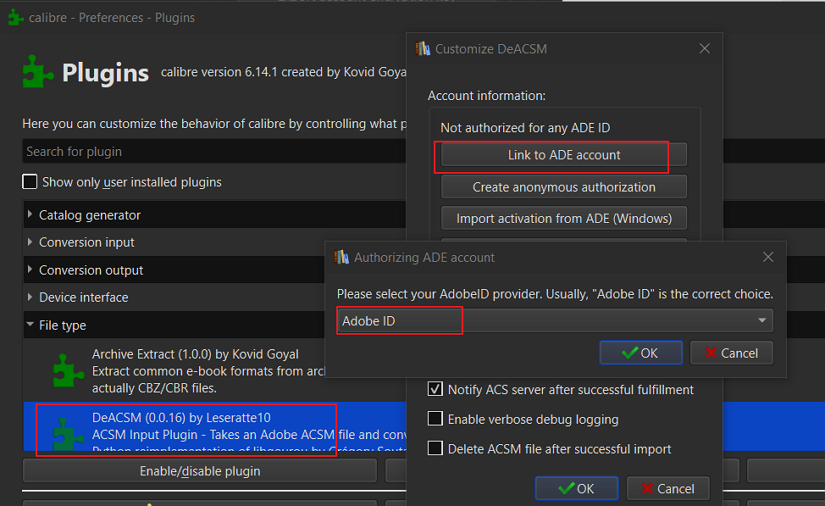Viewport: 825px width, 506px height.
Task: Click the "Not authorized for any ADE ID" text
Action: pos(525,128)
